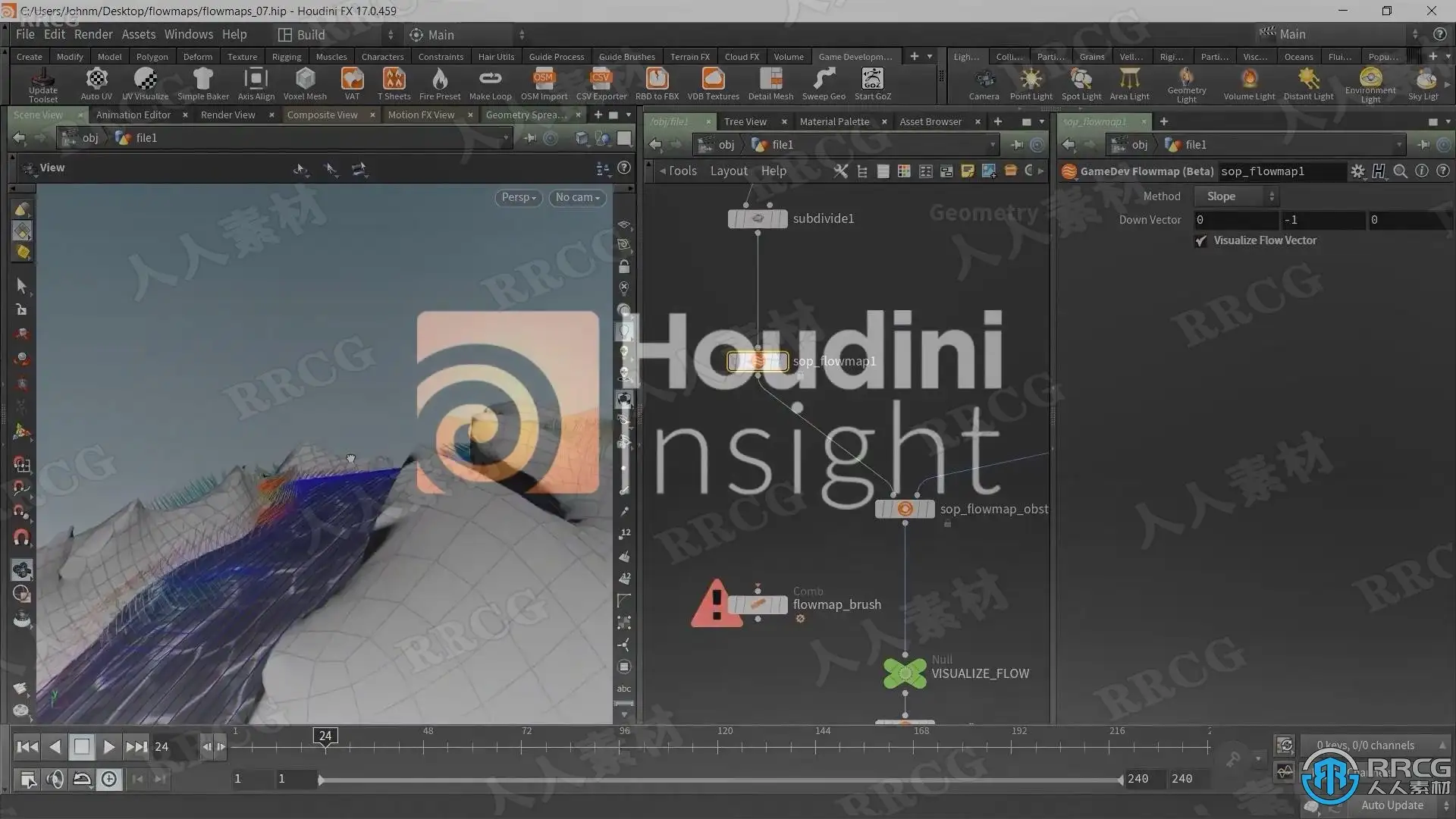Toggle the Auto Update button
The height and width of the screenshot is (819, 1456).
tap(1392, 805)
